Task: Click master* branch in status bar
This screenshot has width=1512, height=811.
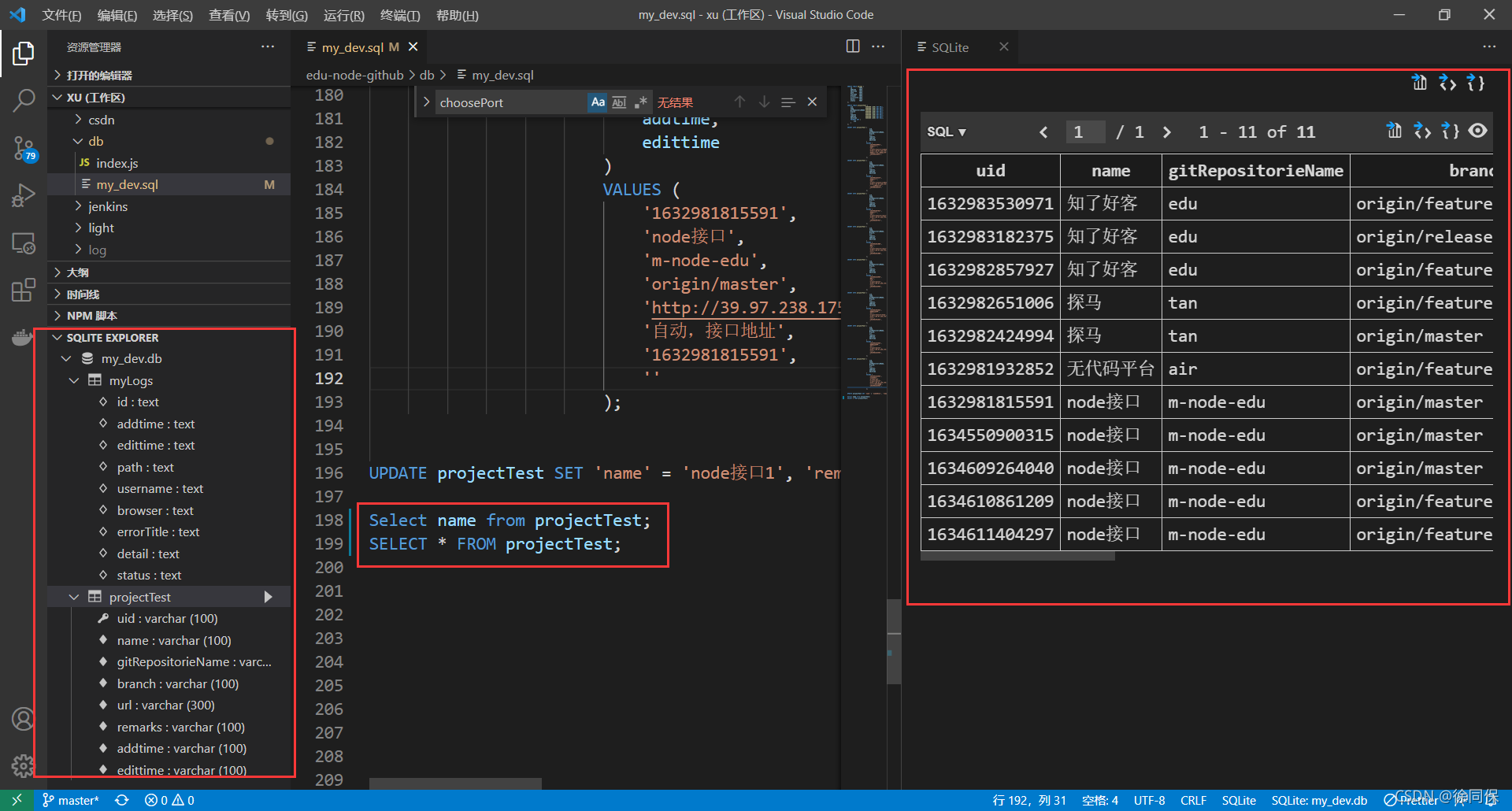Action: 71,800
